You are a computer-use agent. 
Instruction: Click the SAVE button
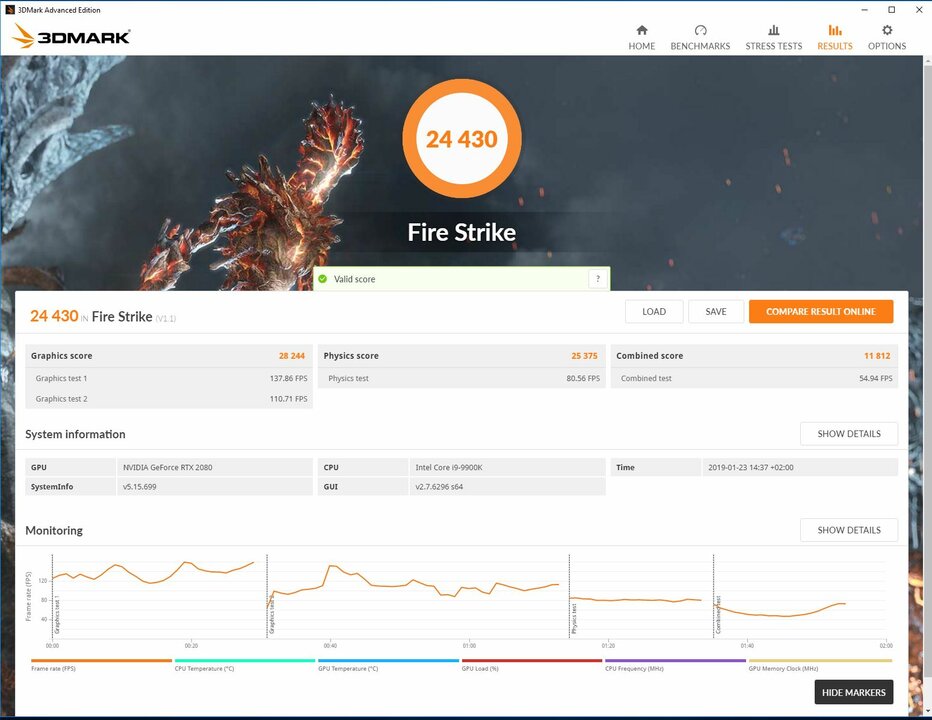coord(716,312)
